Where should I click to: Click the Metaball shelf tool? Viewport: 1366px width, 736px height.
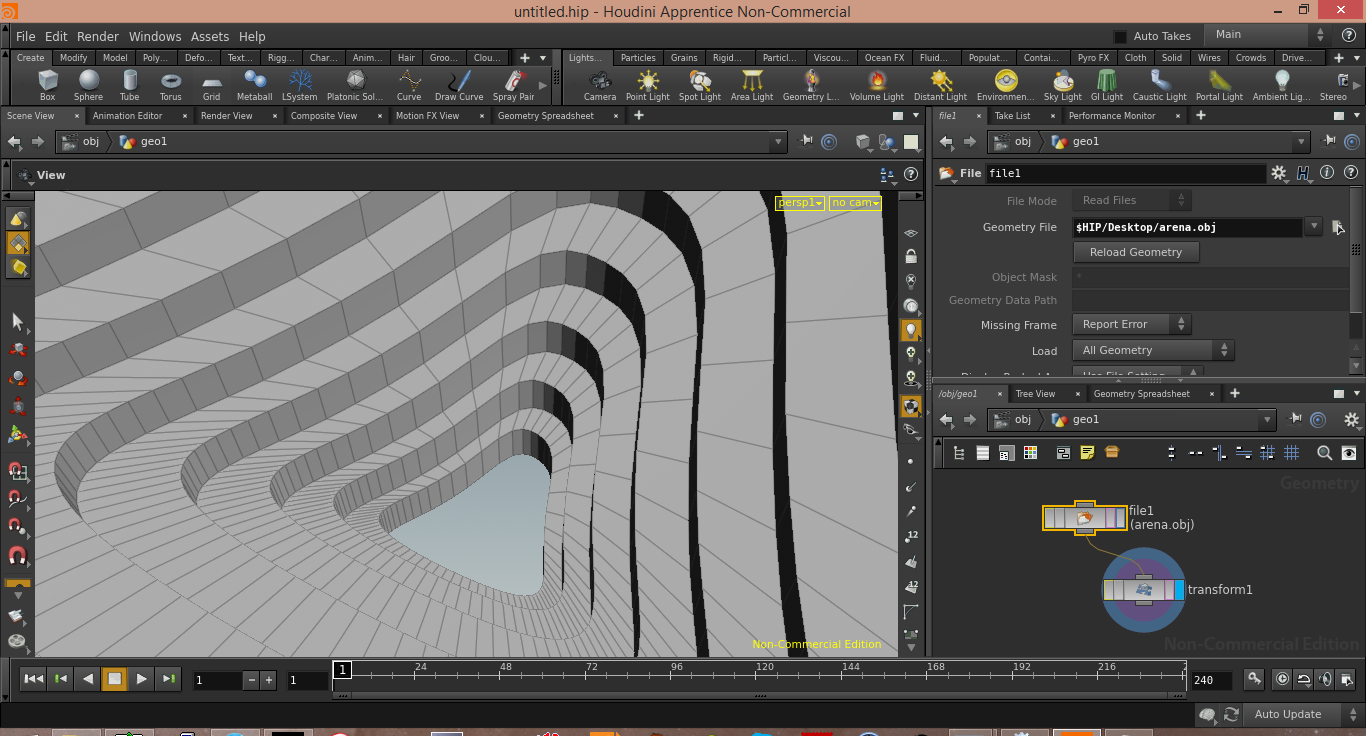(x=254, y=85)
